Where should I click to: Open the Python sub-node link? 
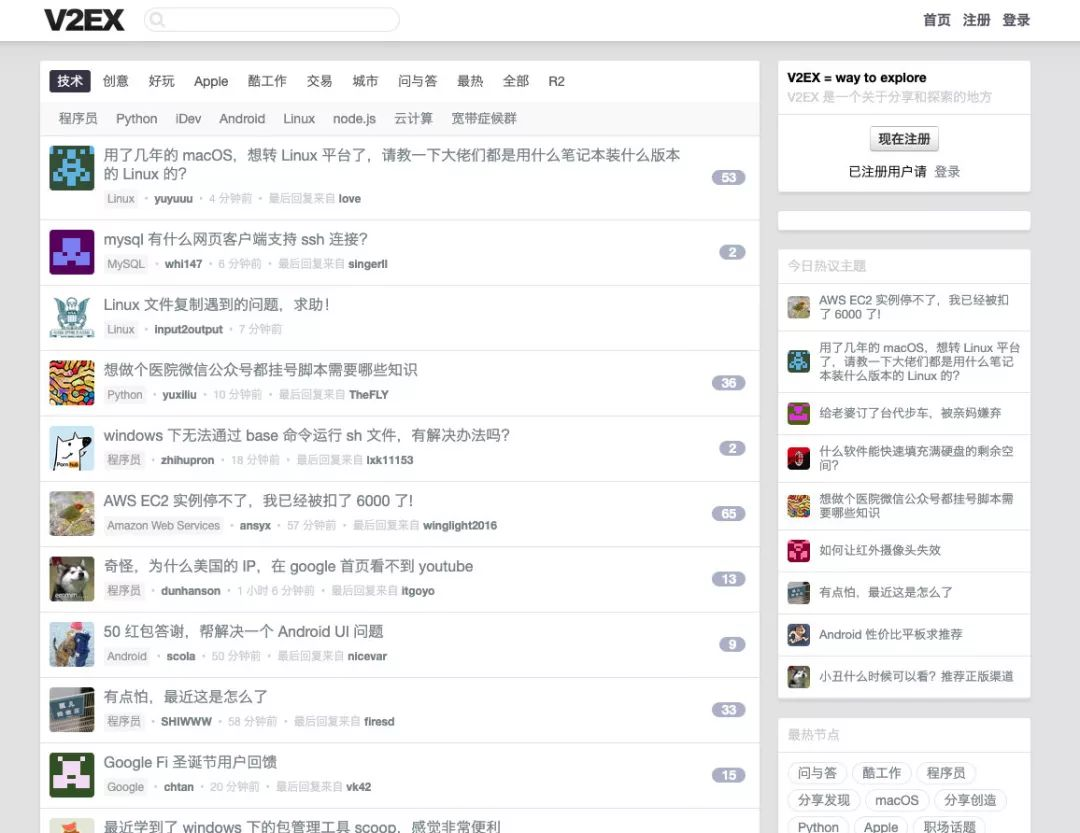click(136, 119)
